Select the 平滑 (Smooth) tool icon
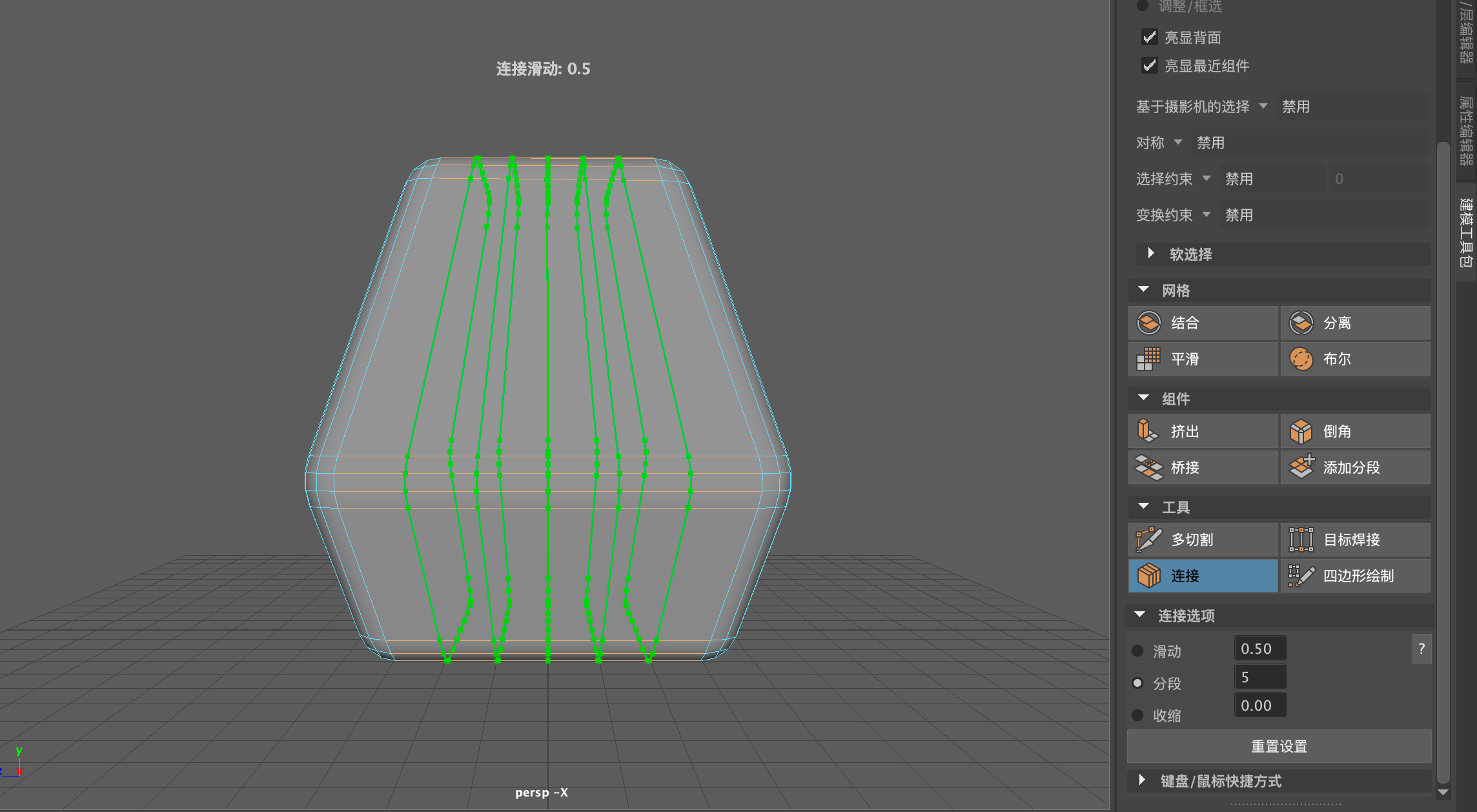 coord(1149,359)
